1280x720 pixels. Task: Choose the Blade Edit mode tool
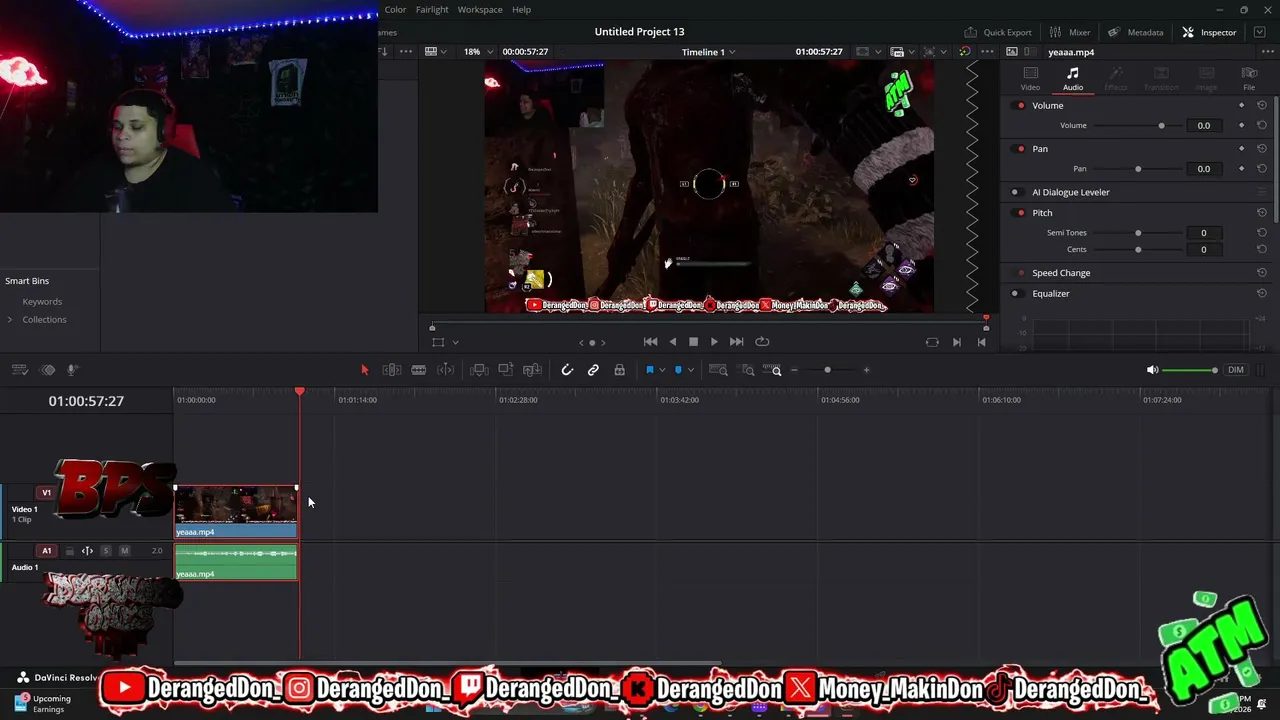click(418, 370)
